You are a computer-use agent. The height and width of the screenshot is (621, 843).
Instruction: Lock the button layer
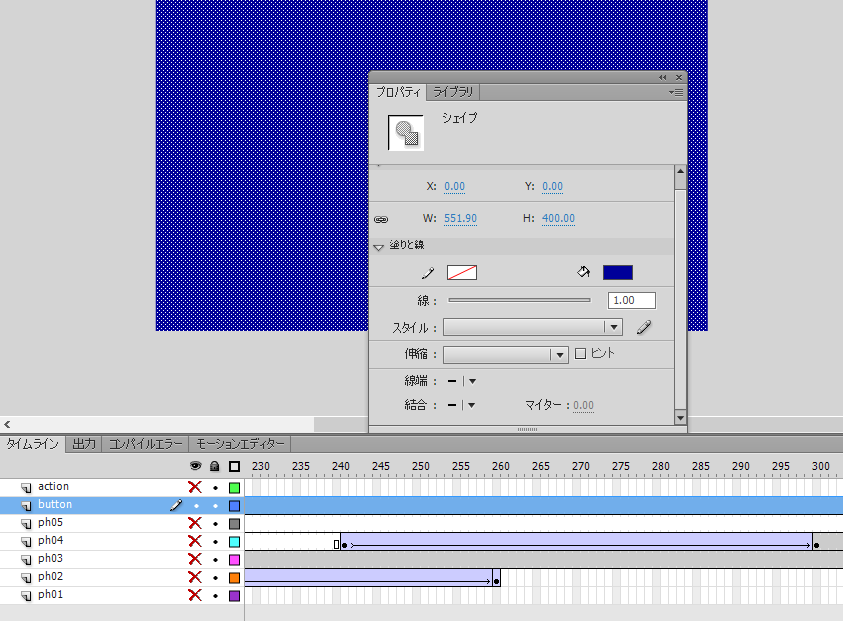click(216, 506)
